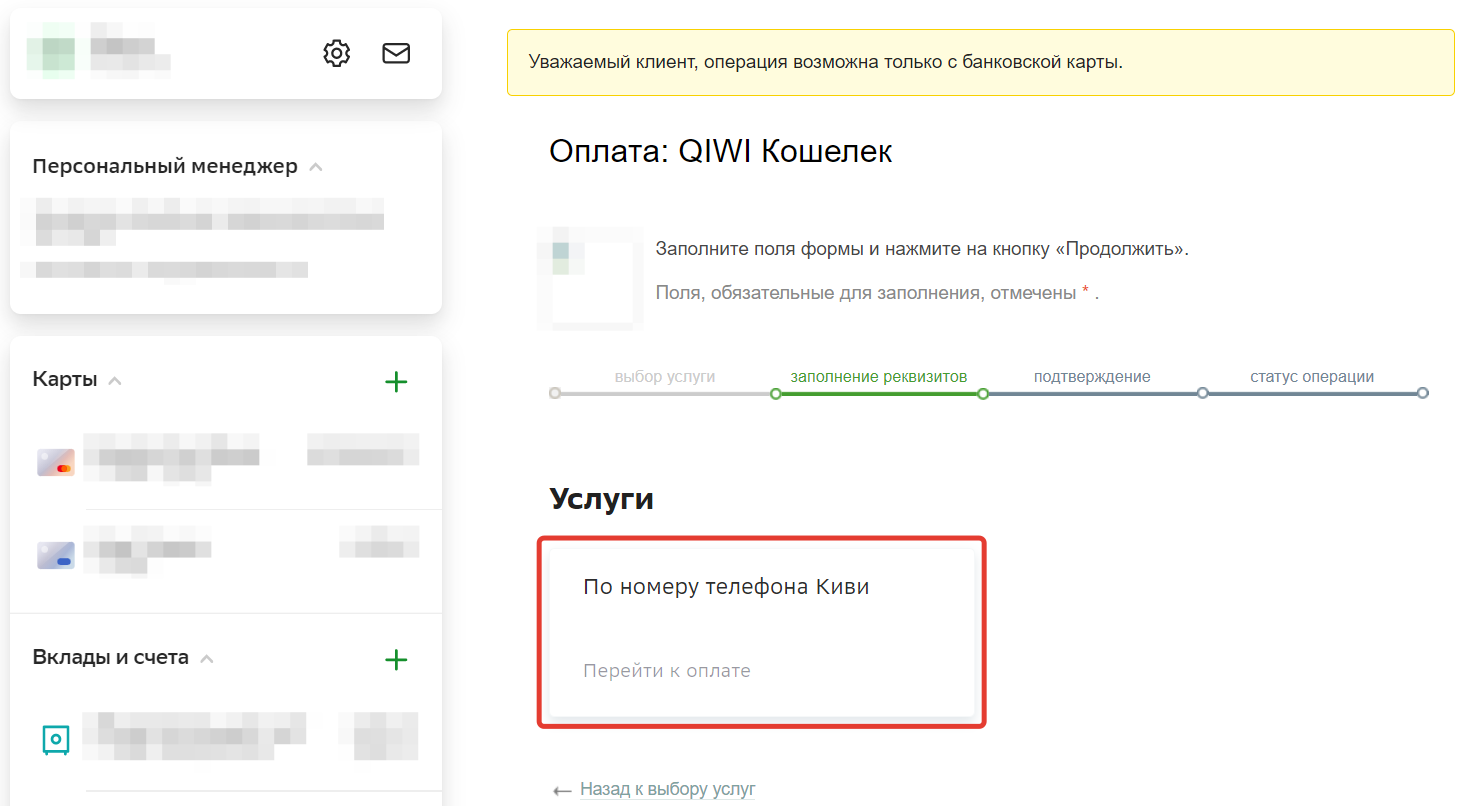Add a deposit with the plus icon

[396, 659]
